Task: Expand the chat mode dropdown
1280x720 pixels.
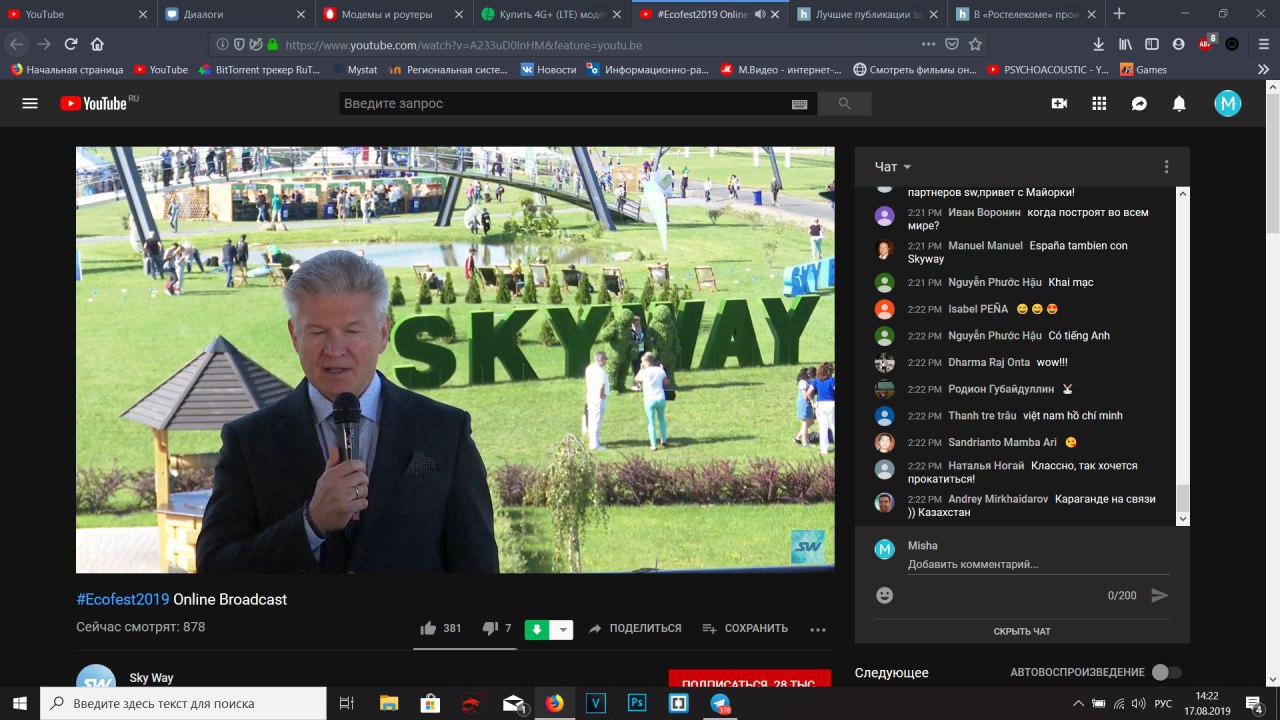Action: [x=893, y=167]
